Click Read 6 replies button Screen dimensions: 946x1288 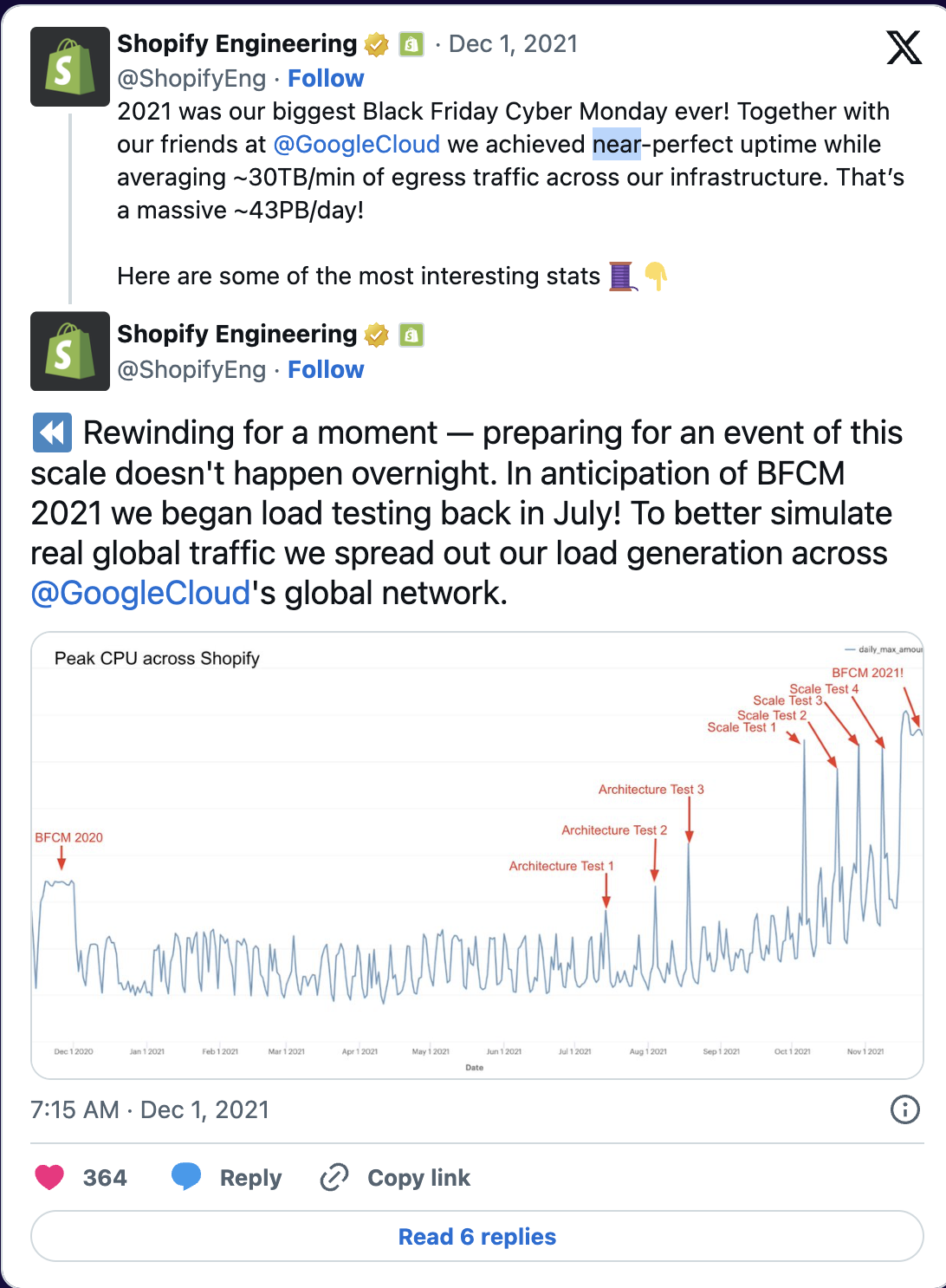477,1236
